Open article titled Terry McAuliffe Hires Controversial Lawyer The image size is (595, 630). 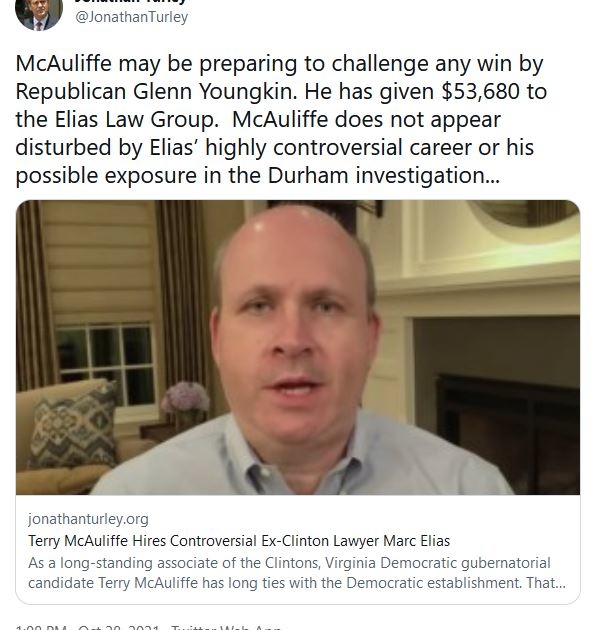(x=239, y=541)
